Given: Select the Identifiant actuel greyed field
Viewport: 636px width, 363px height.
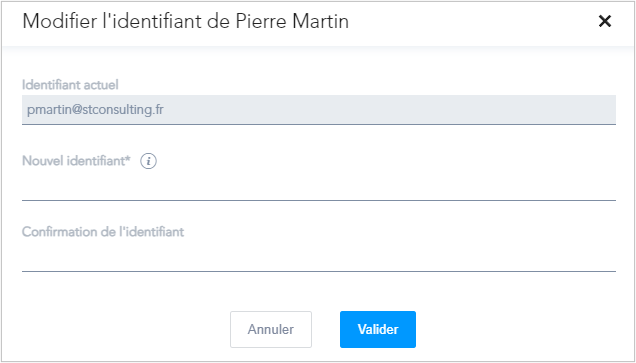Looking at the screenshot, I should (x=319, y=110).
